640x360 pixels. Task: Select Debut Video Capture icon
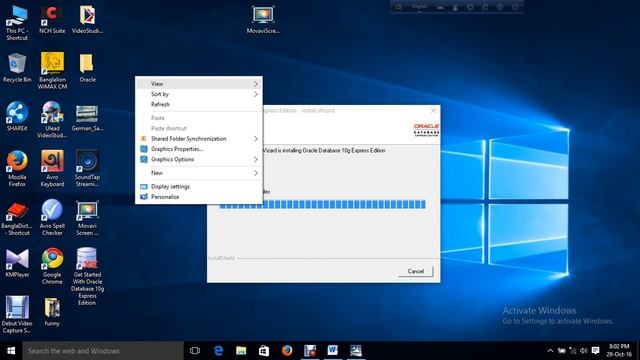click(x=17, y=315)
